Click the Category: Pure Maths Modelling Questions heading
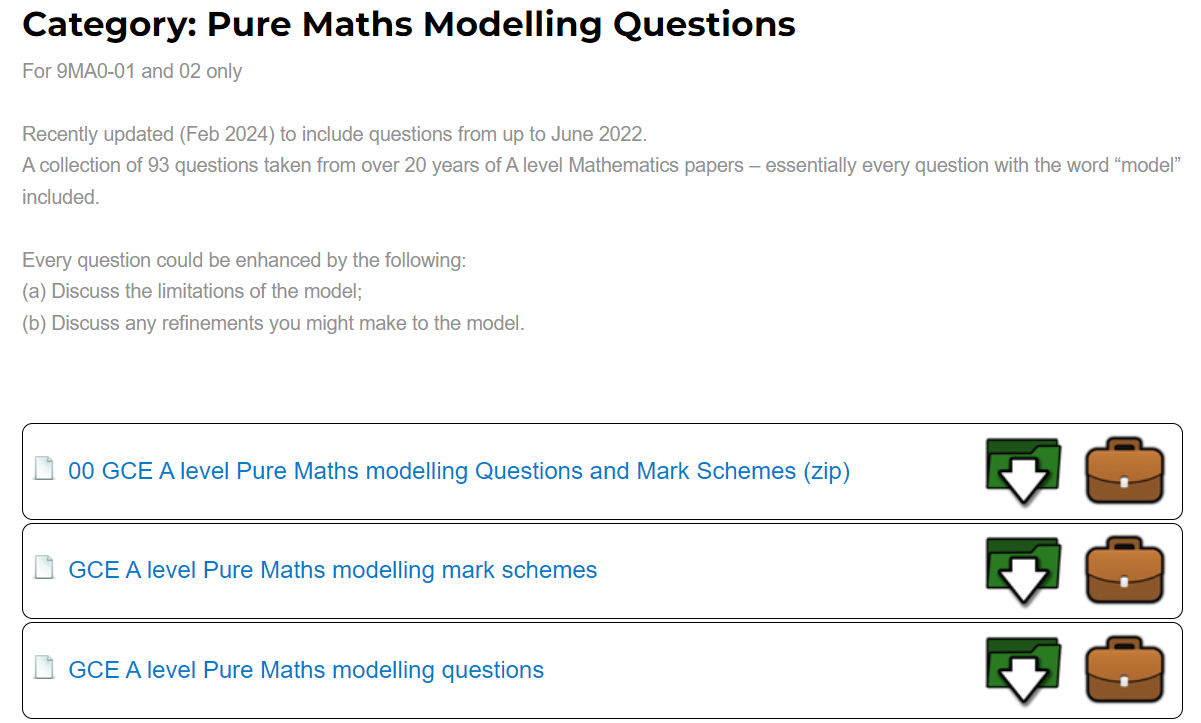This screenshot has width=1201, height=723. point(408,24)
